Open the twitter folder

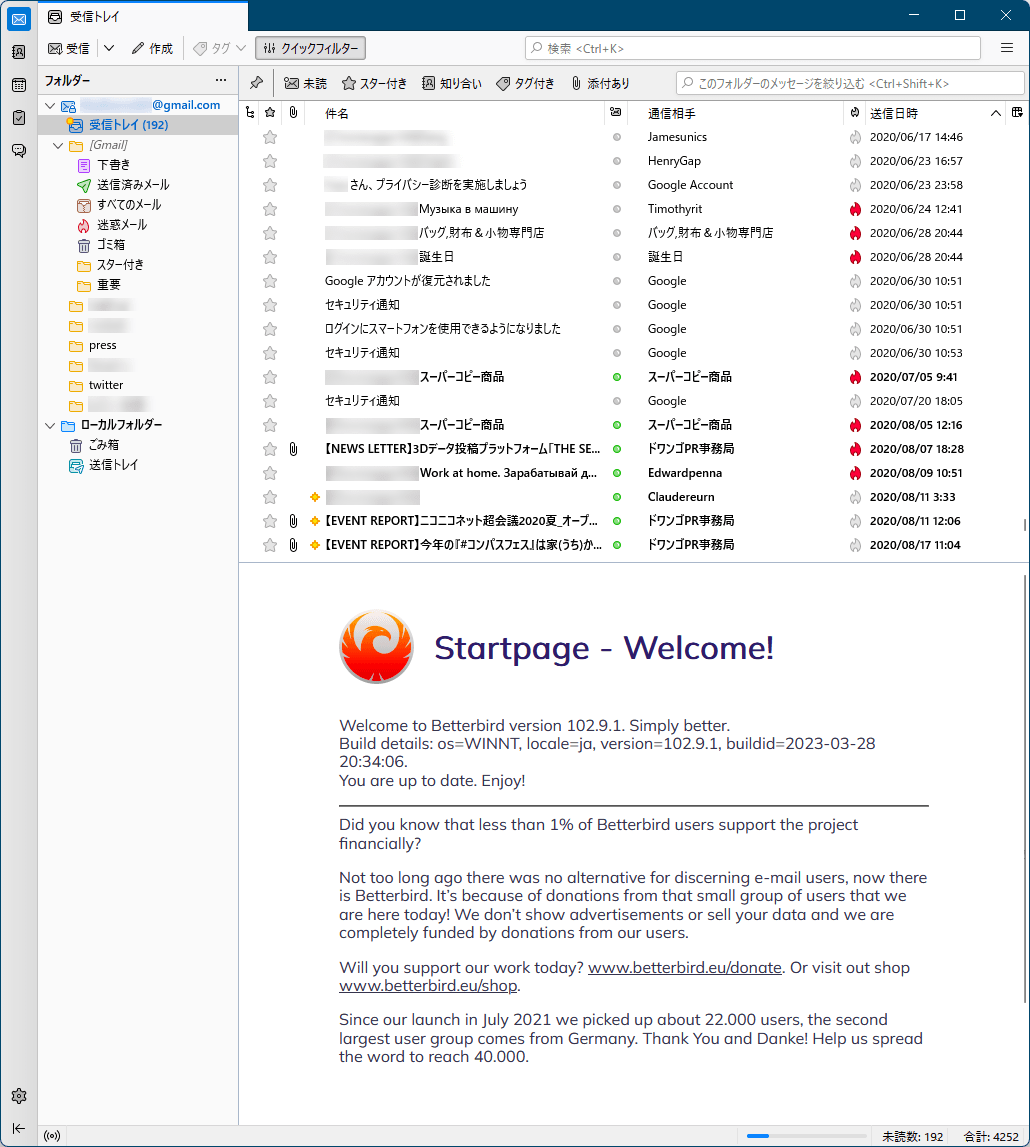point(138,386)
